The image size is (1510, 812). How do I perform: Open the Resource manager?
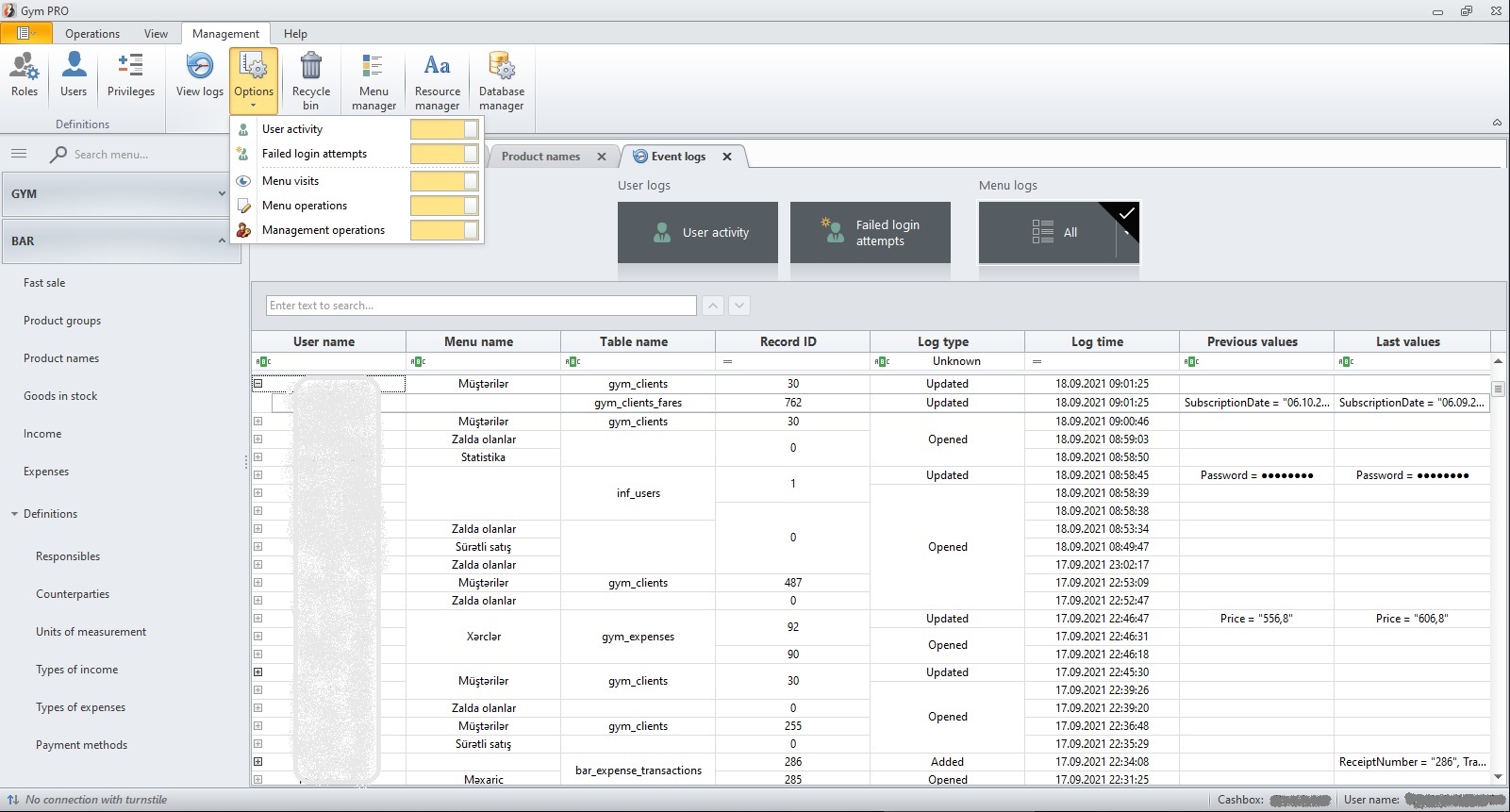point(438,79)
